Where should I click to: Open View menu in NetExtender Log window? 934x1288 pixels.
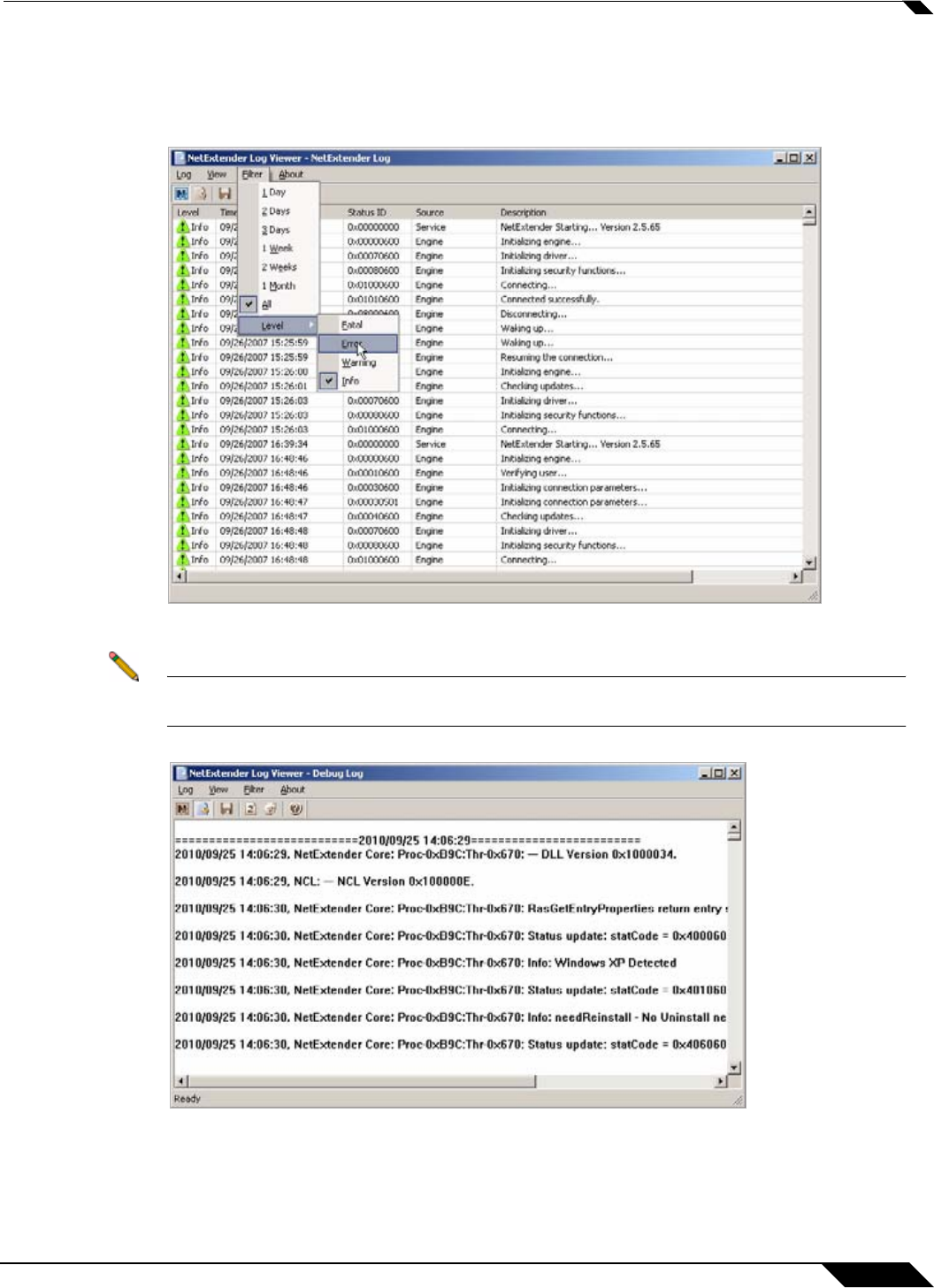click(x=217, y=174)
